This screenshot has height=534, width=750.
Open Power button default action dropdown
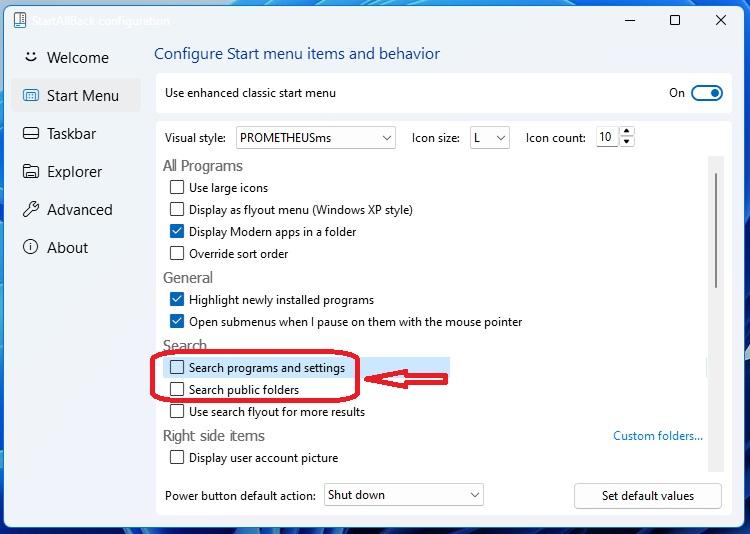404,495
